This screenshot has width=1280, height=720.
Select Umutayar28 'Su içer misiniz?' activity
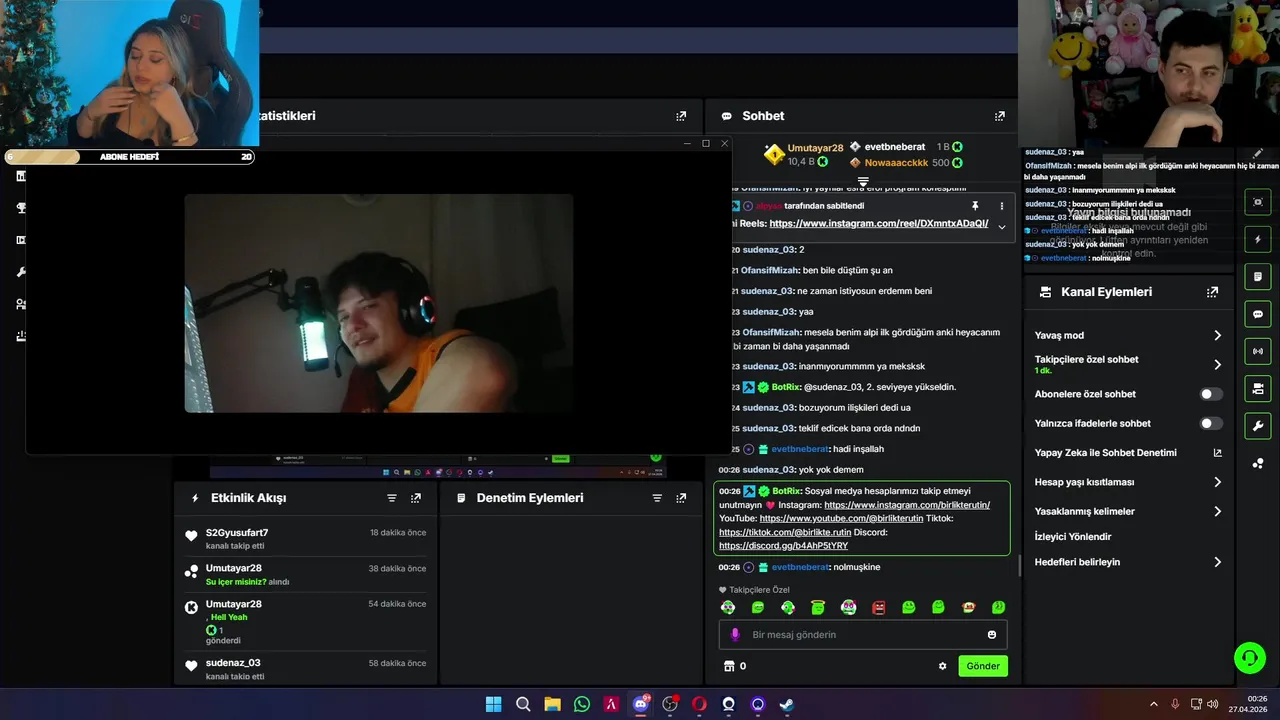point(306,575)
